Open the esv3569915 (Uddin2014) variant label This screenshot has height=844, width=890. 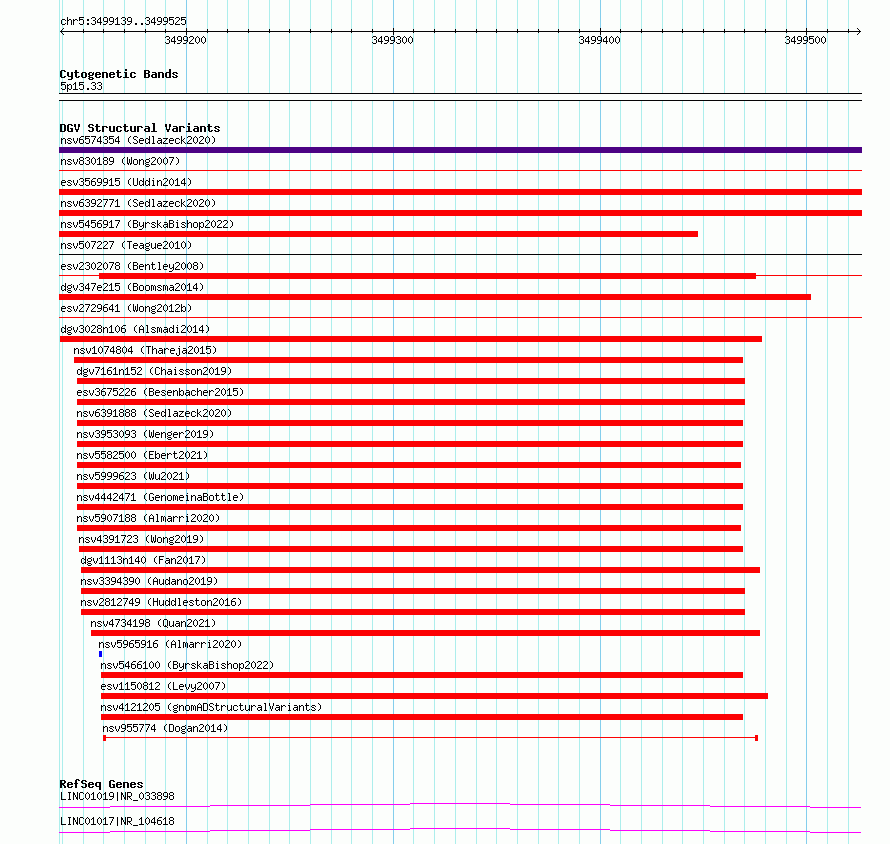pyautogui.click(x=126, y=182)
